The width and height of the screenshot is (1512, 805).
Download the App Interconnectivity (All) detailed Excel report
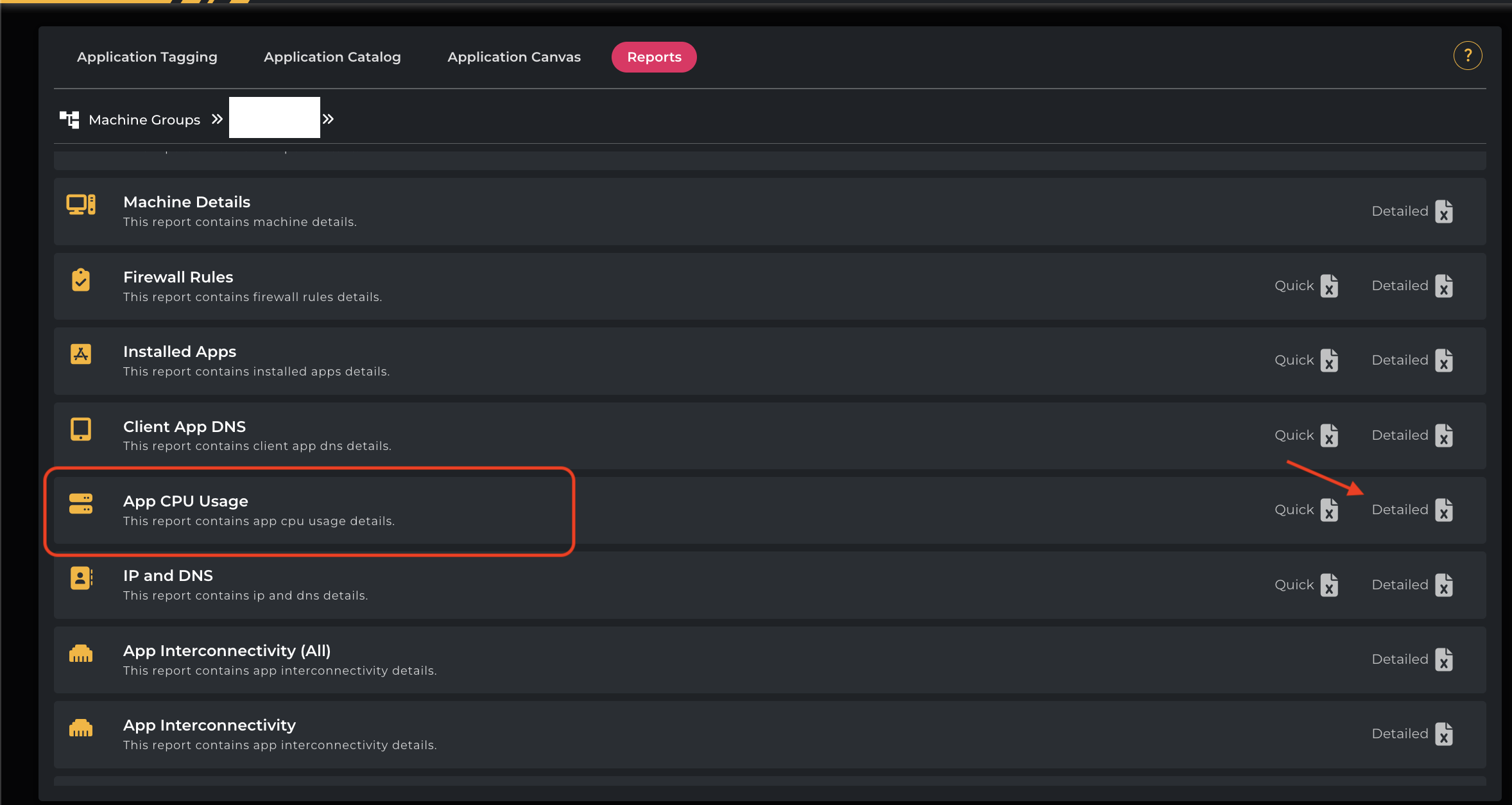(x=1444, y=660)
